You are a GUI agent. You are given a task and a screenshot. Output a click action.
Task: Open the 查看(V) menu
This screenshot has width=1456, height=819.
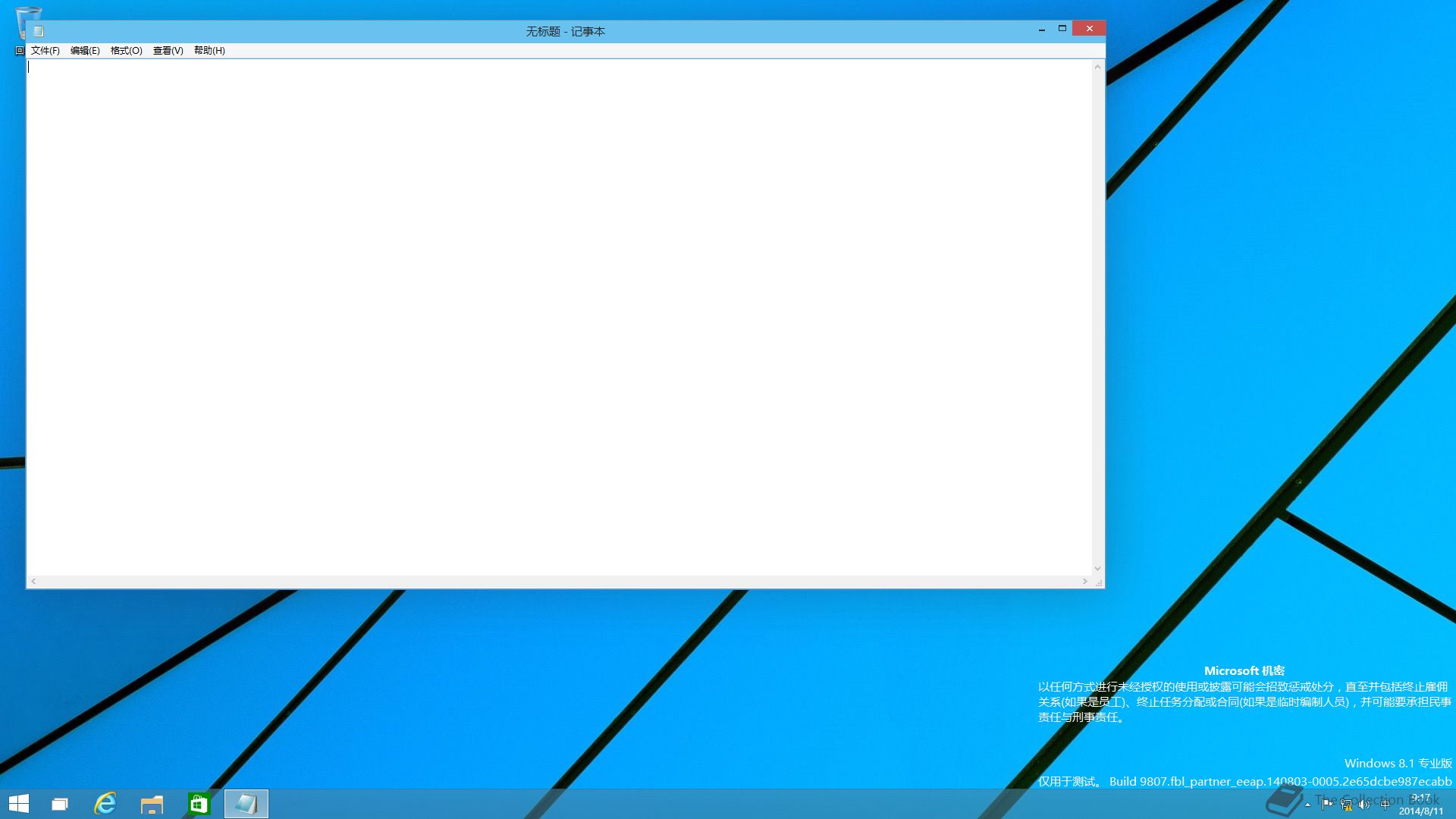tap(168, 51)
